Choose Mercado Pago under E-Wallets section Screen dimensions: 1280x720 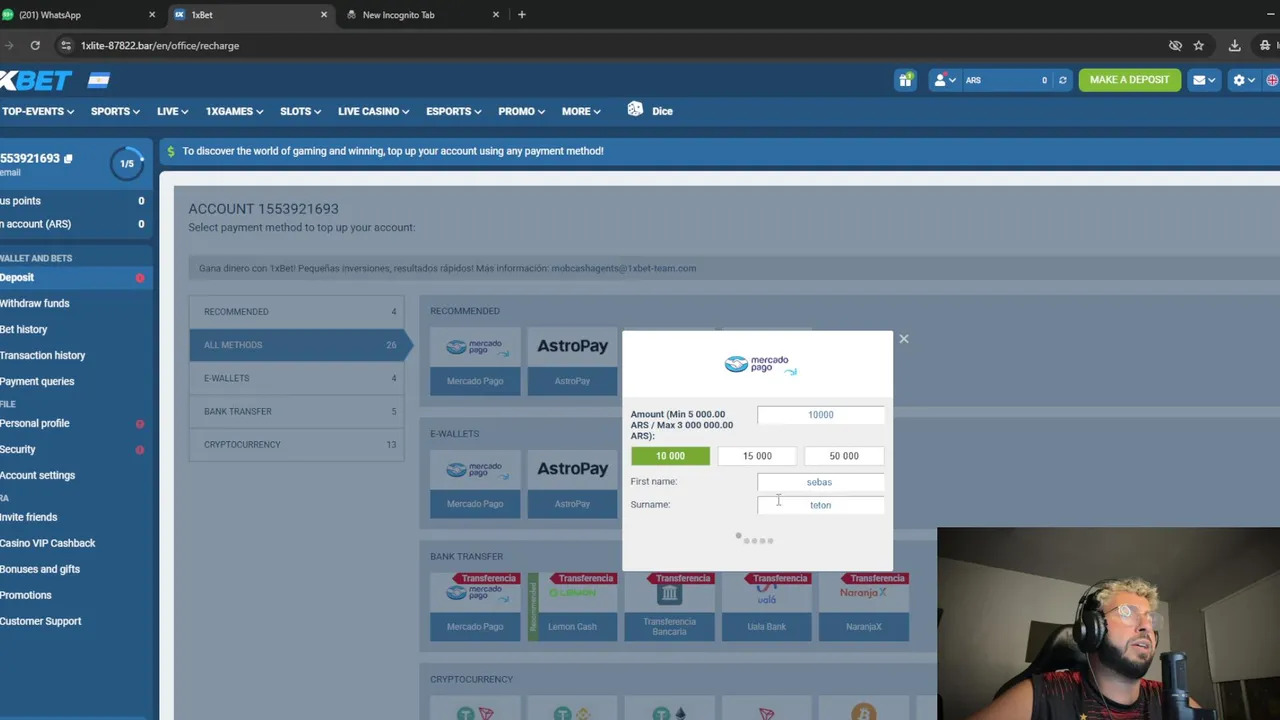[x=475, y=484]
